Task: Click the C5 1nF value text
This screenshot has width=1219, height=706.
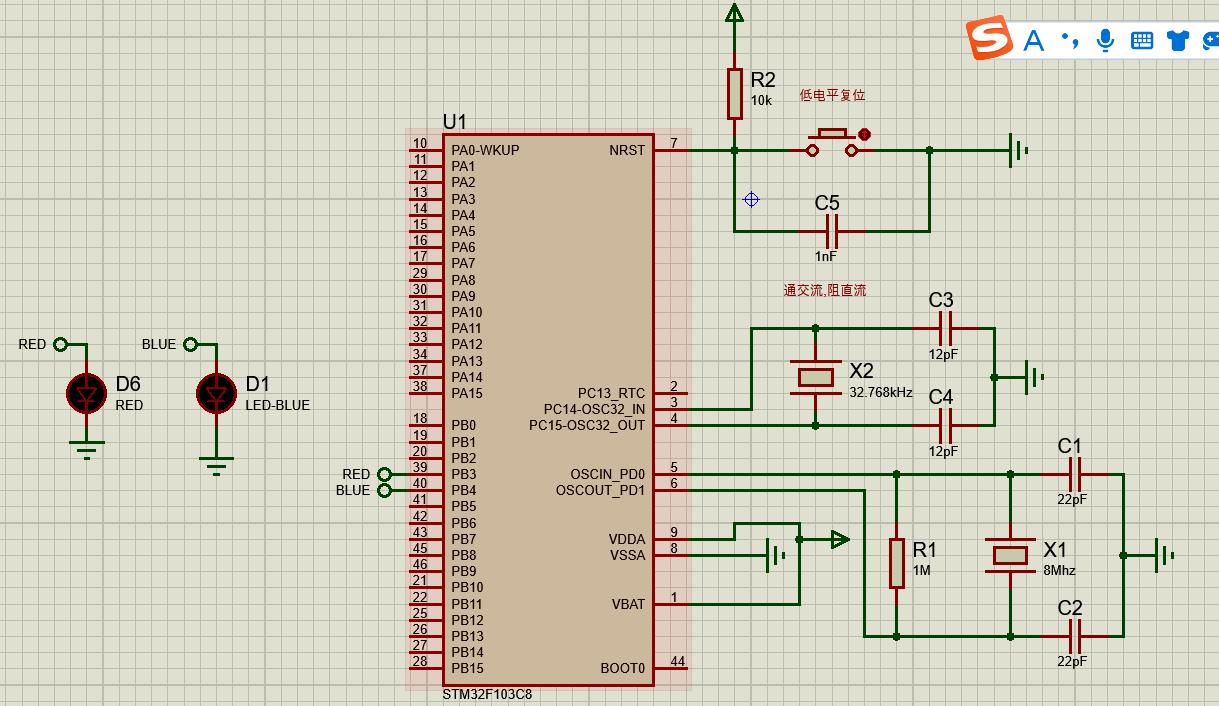Action: click(825, 256)
